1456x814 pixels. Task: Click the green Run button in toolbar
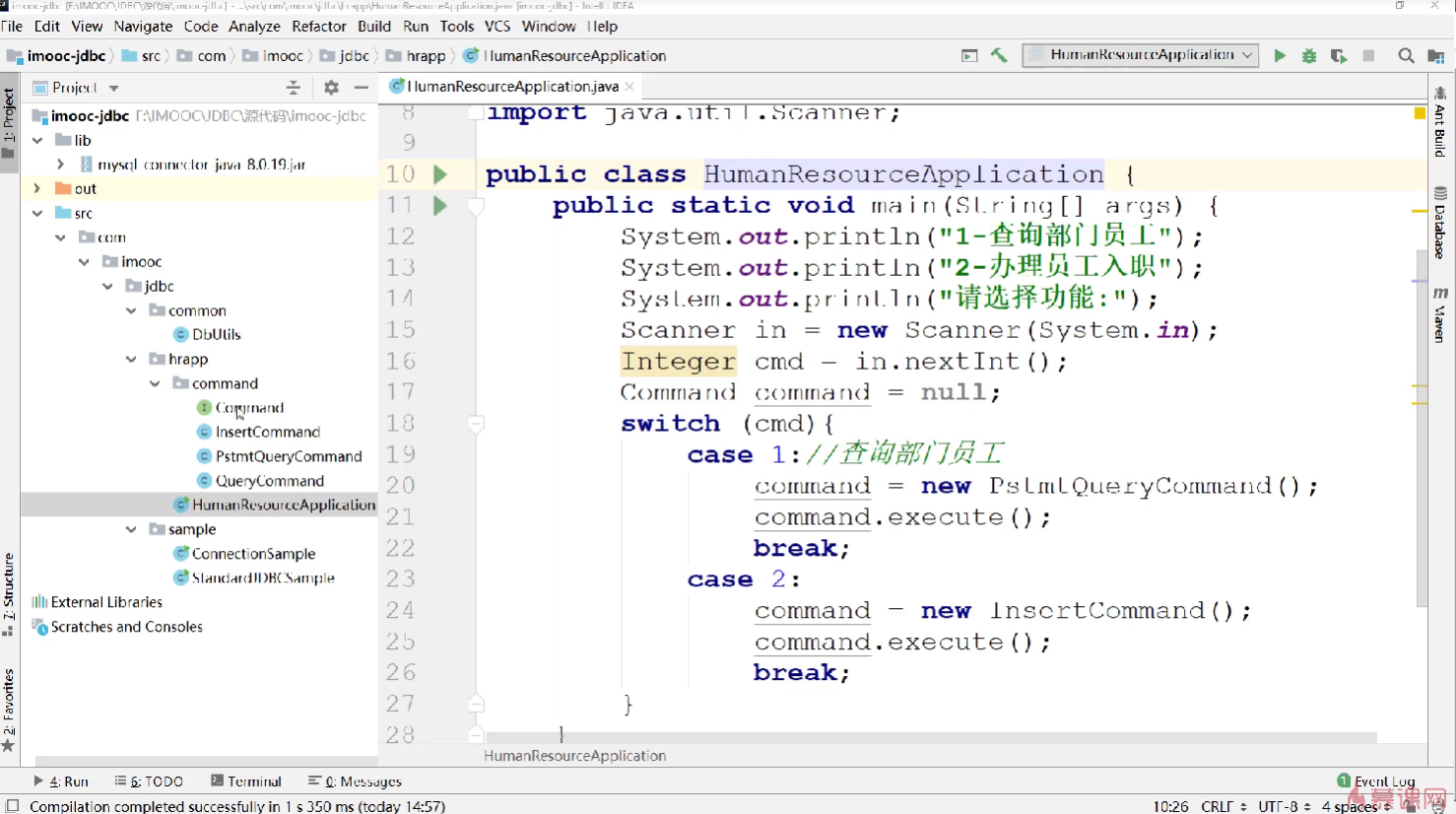click(x=1279, y=56)
